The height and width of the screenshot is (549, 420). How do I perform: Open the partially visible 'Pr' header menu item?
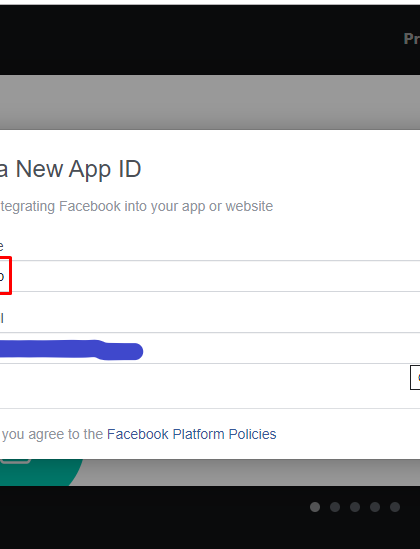click(x=412, y=39)
